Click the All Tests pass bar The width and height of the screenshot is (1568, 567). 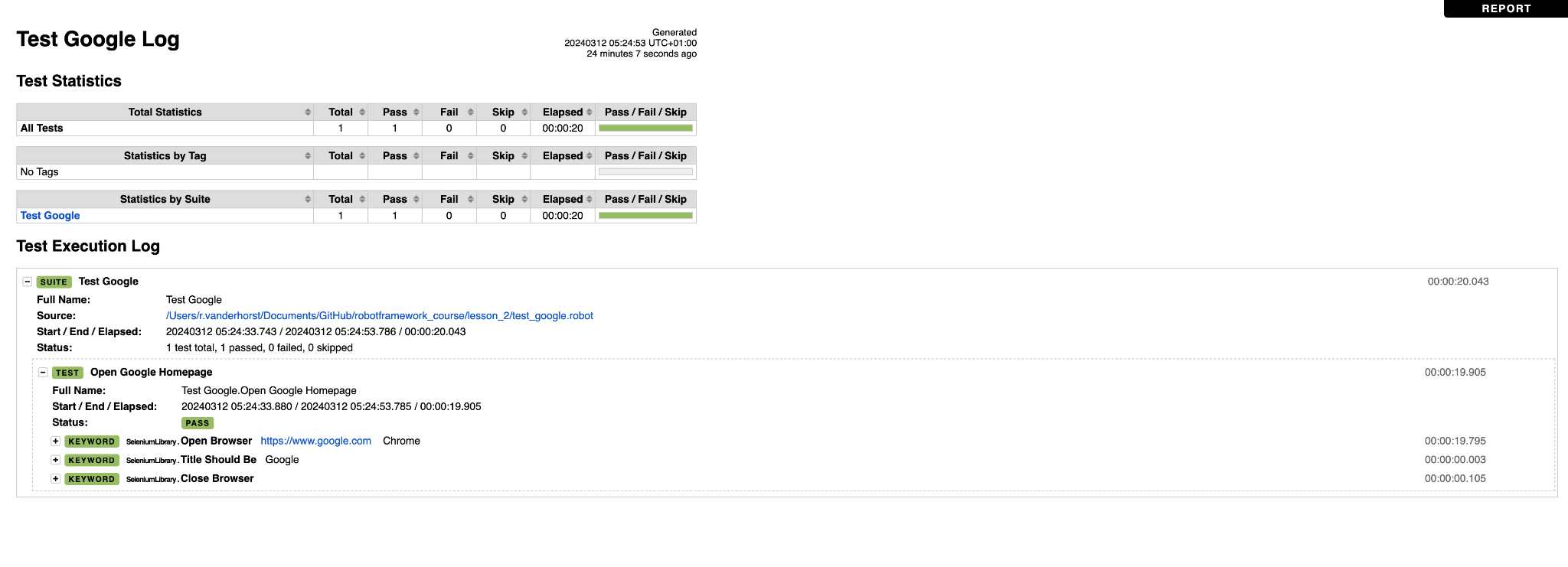pos(645,129)
